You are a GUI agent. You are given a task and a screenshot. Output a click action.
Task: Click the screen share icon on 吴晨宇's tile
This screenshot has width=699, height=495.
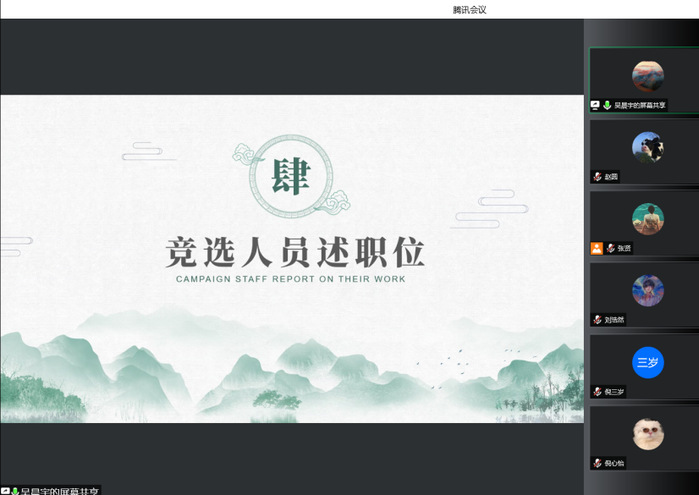coord(595,105)
